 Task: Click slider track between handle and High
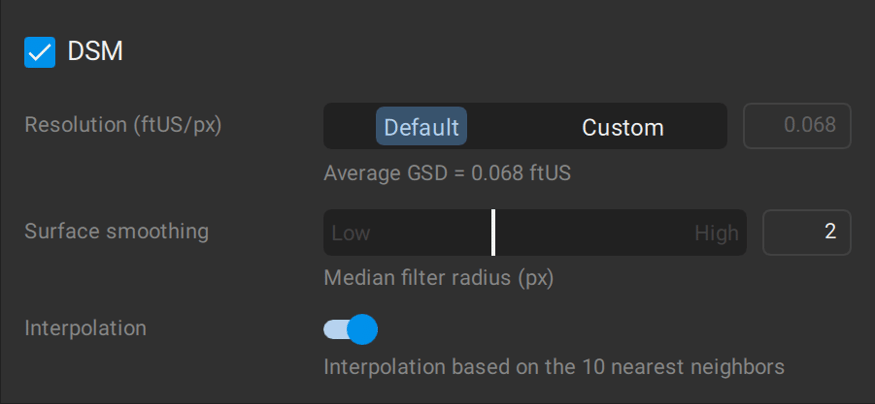tap(600, 233)
